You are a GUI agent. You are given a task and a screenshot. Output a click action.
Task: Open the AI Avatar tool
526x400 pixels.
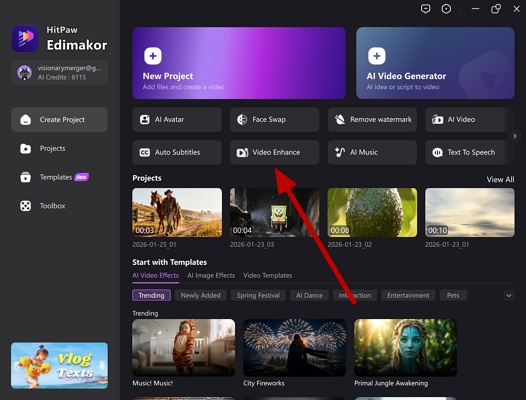click(x=177, y=119)
